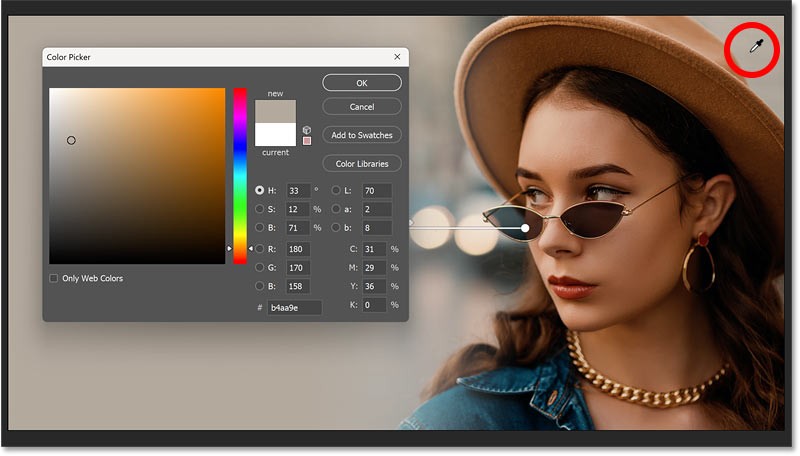The image size is (800, 456).
Task: Click the hex color field b4aa9e
Action: 294,307
